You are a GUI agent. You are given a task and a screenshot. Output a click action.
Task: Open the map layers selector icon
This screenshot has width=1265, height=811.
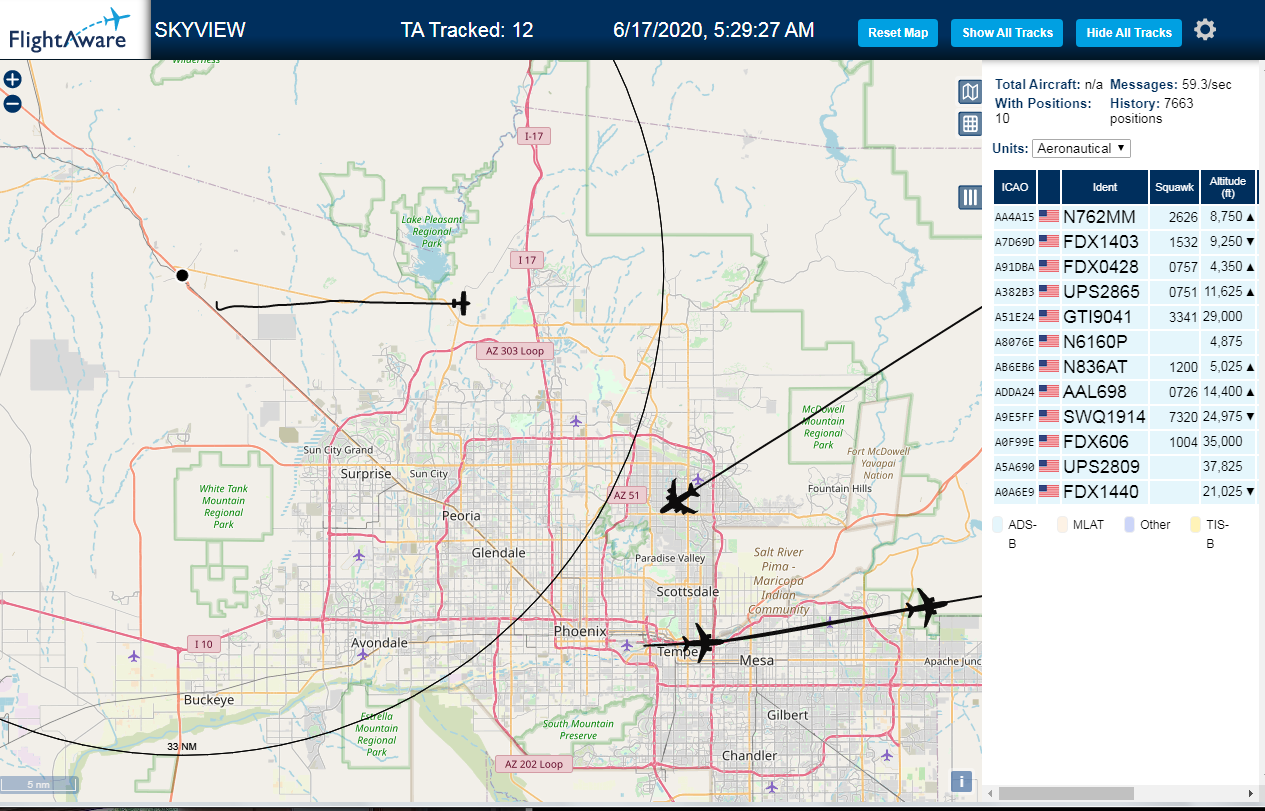(969, 92)
